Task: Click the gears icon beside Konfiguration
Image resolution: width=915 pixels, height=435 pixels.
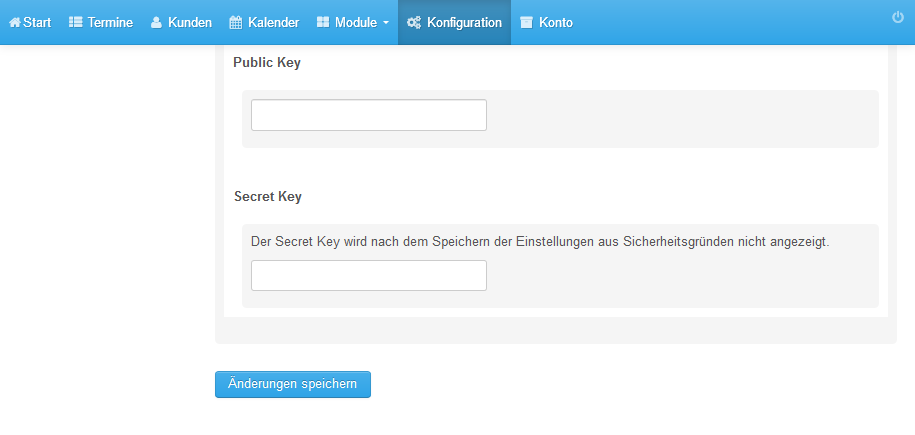Action: [x=414, y=23]
